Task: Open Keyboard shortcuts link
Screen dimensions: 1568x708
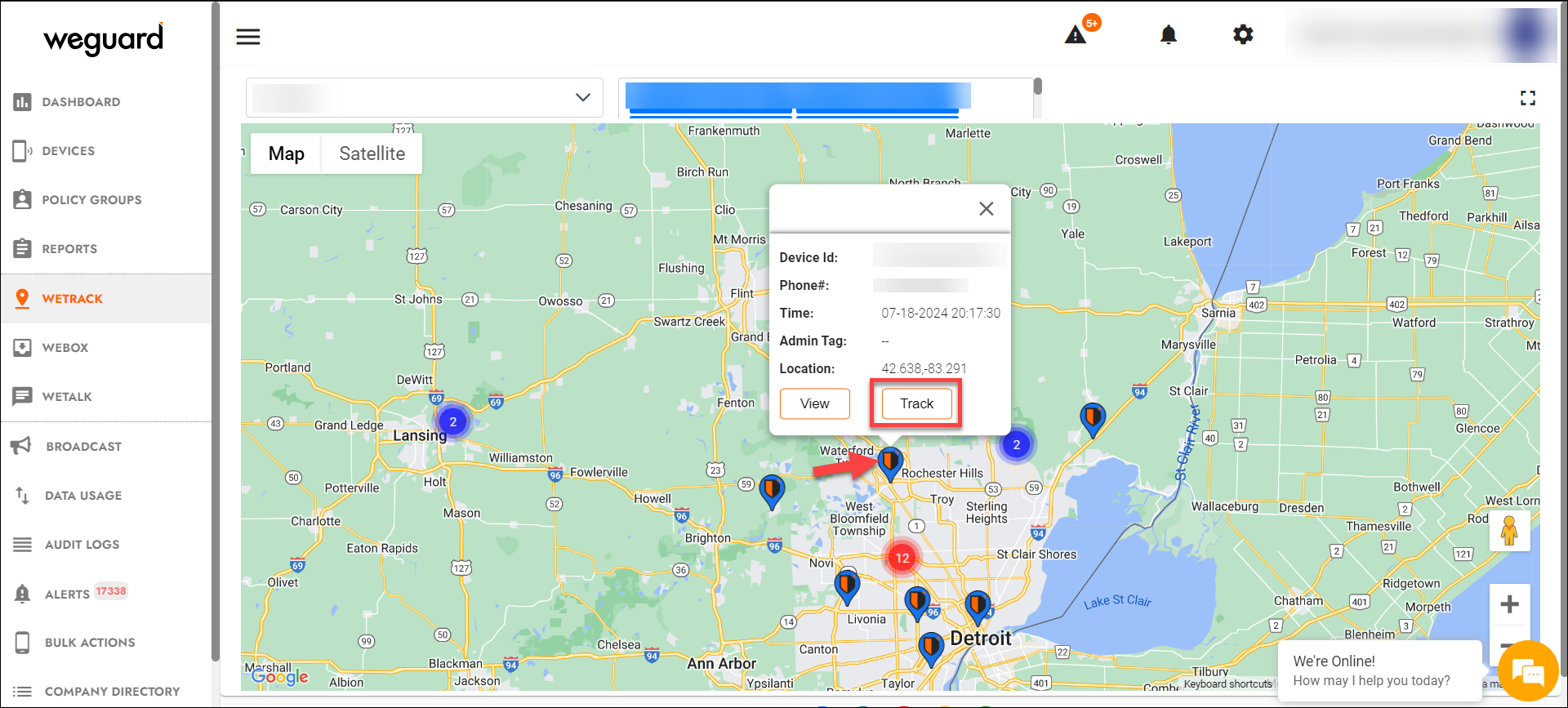Action: tap(1227, 684)
